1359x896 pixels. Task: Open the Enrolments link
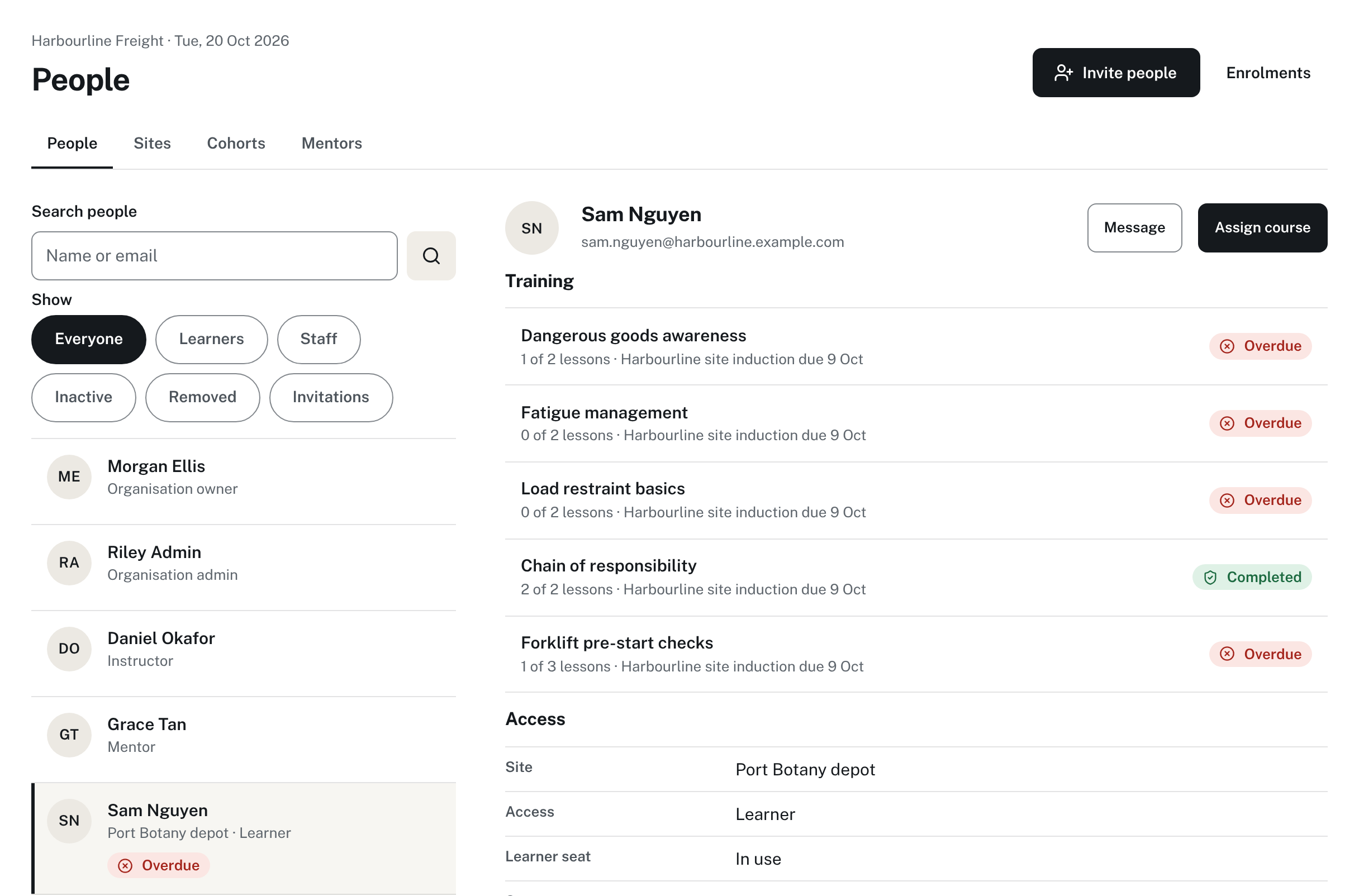(x=1267, y=73)
